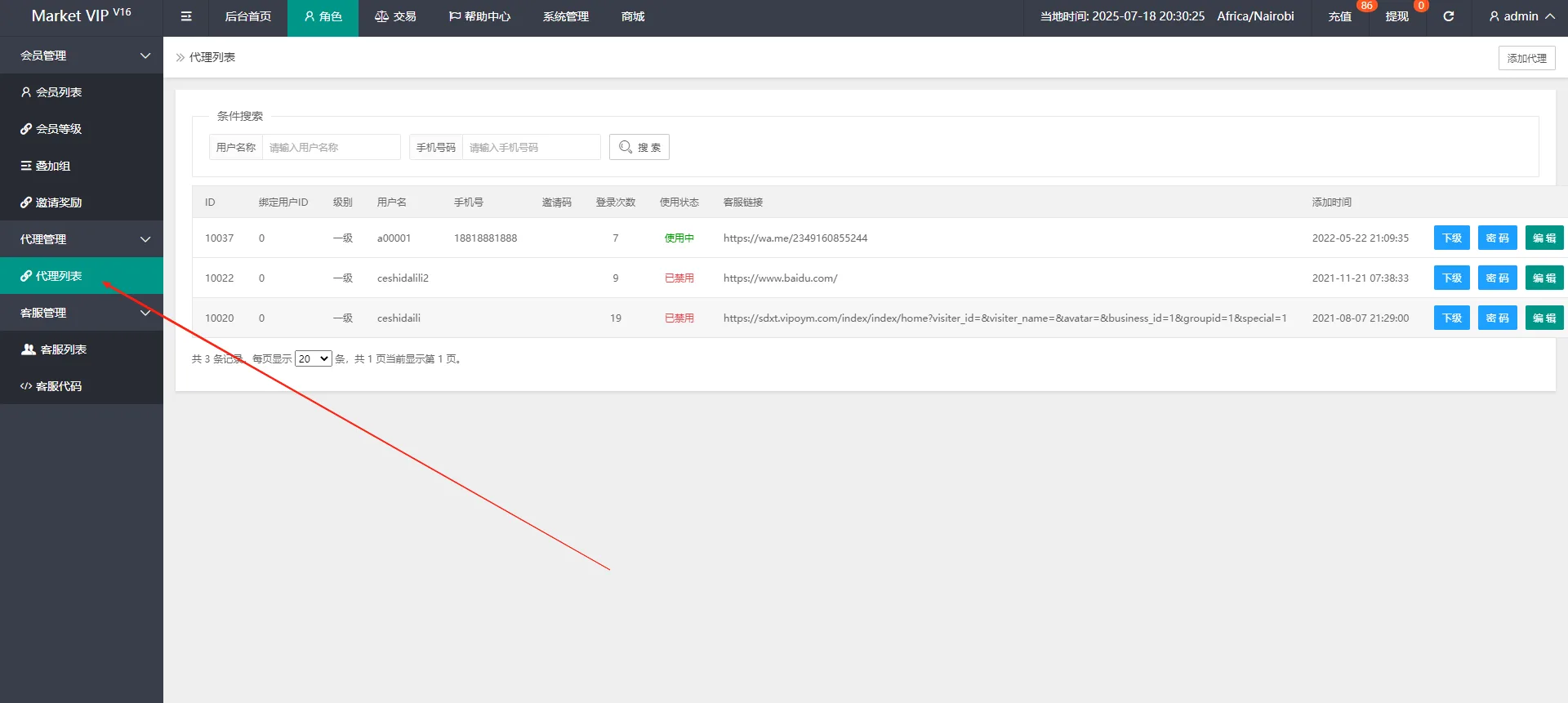Open the per-page count dropdown showing 20
Screen dimensions: 1568x703
(x=313, y=358)
